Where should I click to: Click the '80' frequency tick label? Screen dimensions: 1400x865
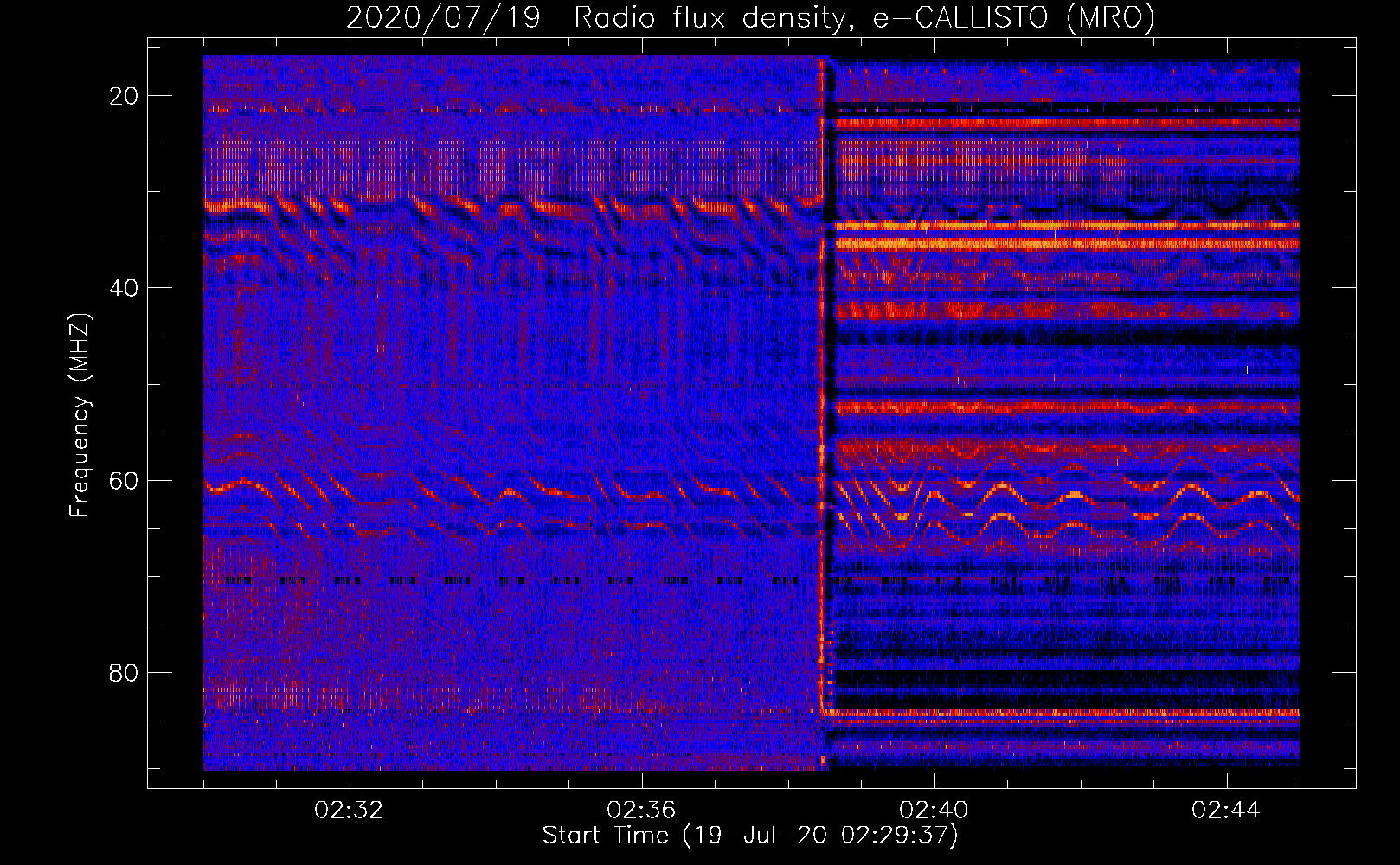125,672
